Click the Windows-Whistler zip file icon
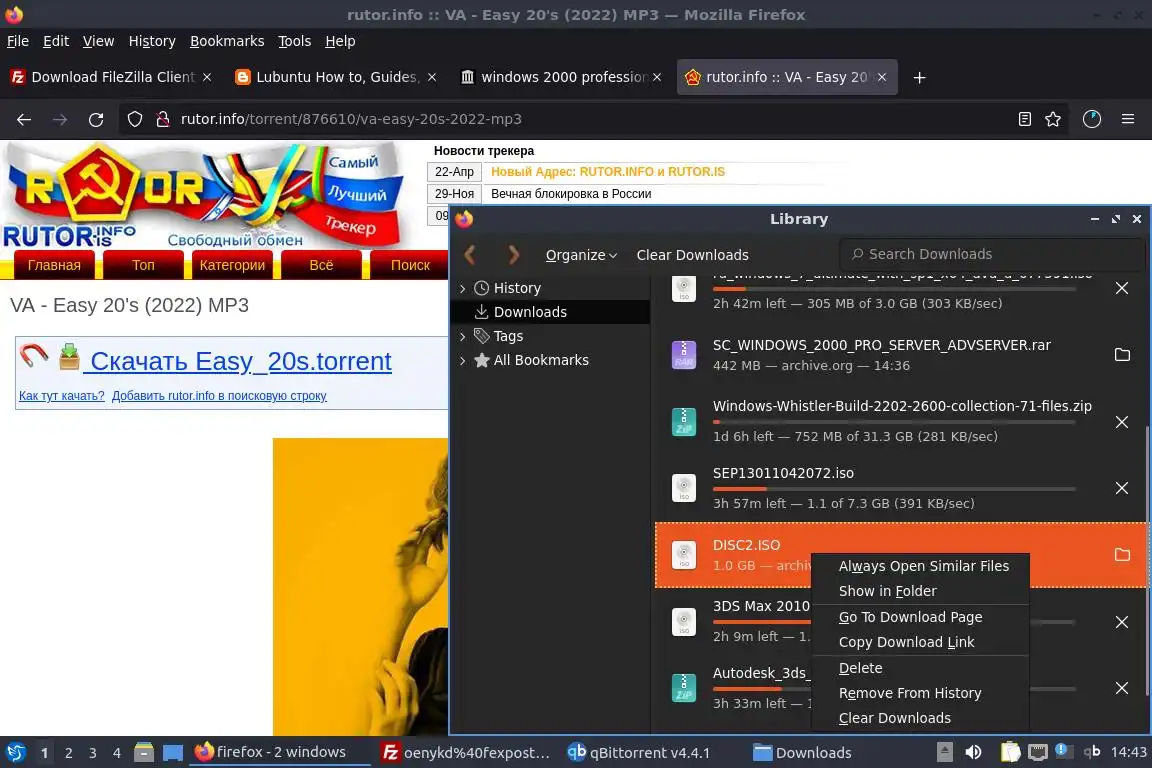The image size is (1152, 768). click(684, 422)
